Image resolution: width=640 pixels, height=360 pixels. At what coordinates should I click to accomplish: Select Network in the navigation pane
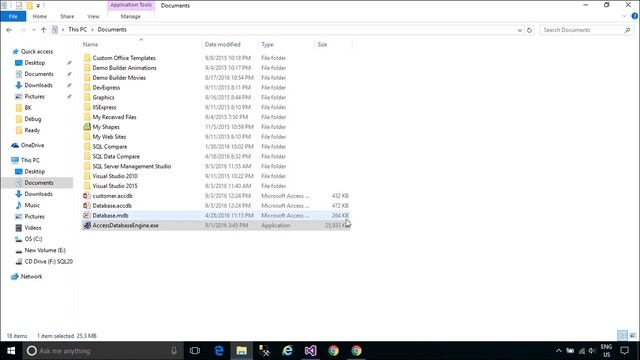(x=31, y=277)
